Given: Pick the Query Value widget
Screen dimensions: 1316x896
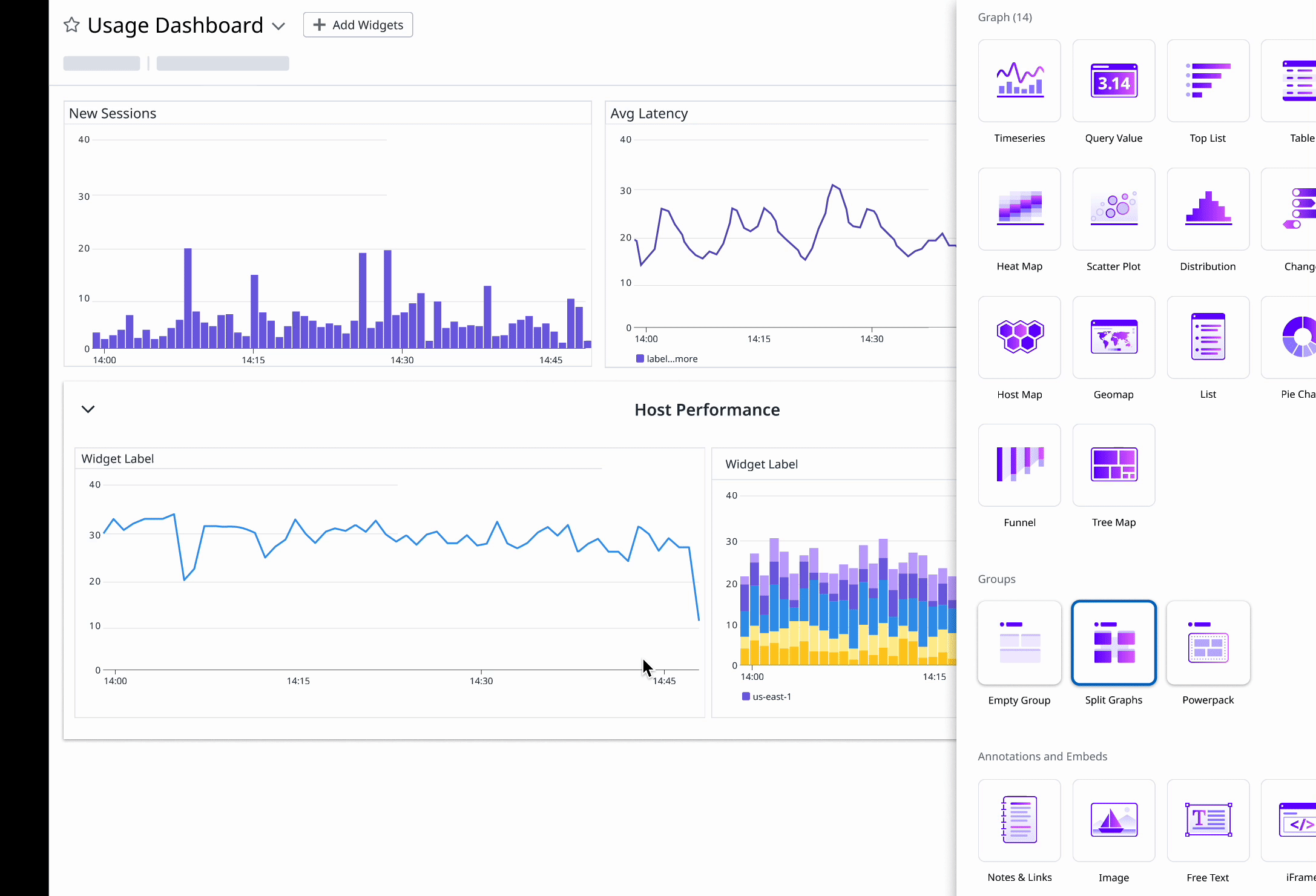Looking at the screenshot, I should pos(1113,81).
